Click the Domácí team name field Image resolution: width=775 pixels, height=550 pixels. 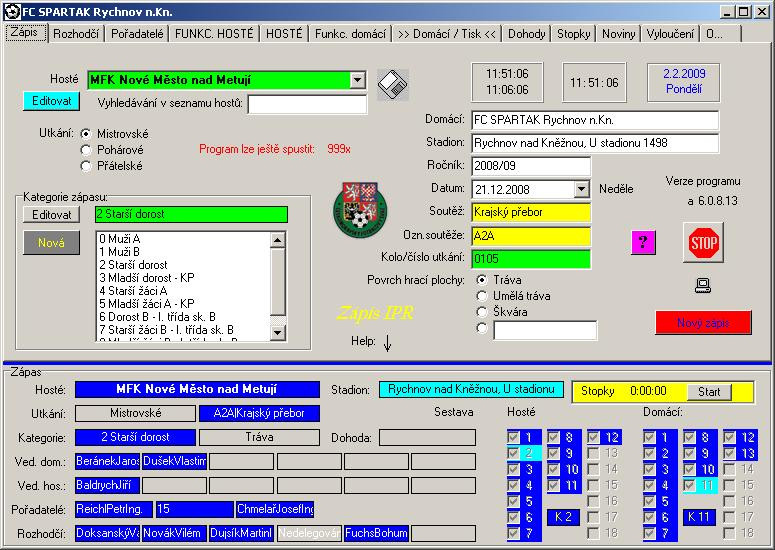(x=595, y=120)
